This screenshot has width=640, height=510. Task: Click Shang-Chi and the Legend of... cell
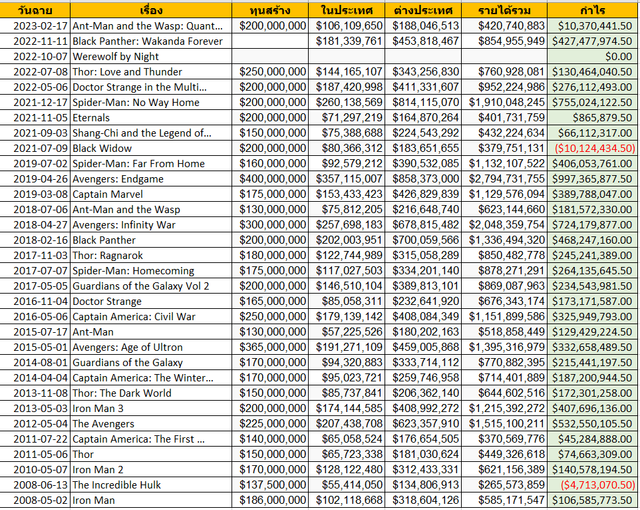coord(151,133)
